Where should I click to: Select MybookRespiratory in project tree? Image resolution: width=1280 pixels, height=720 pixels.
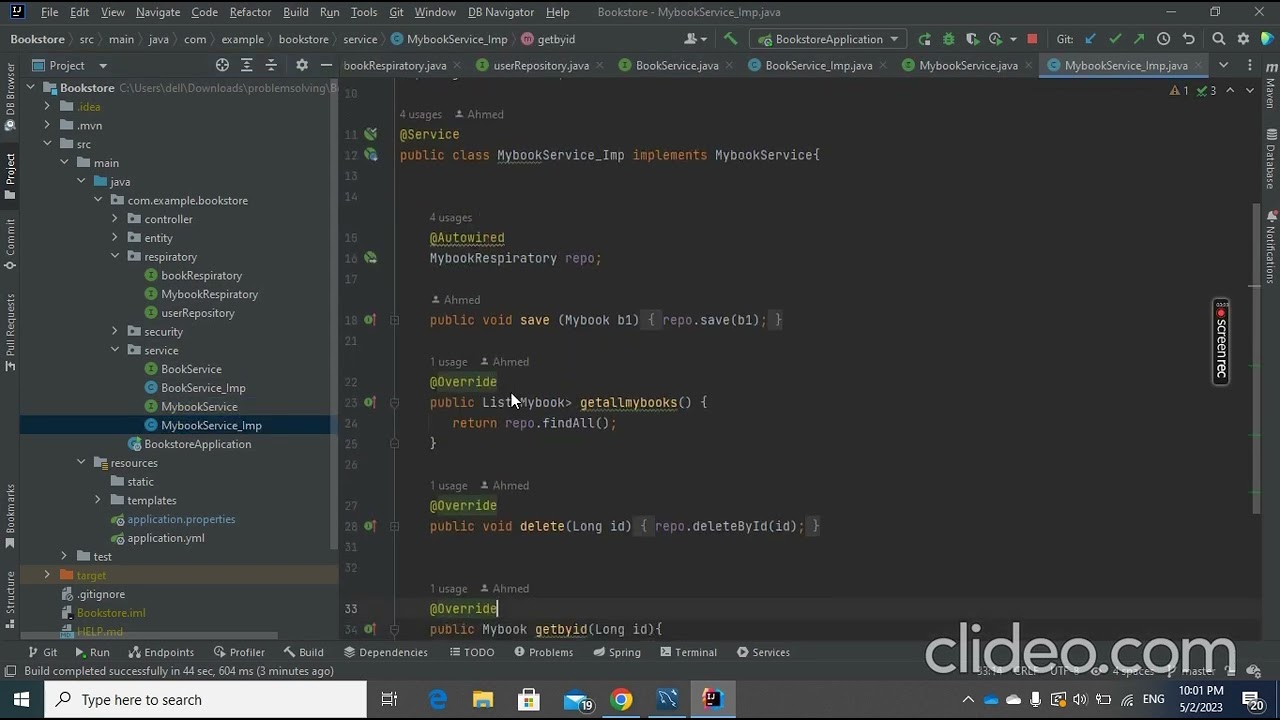pyautogui.click(x=210, y=294)
